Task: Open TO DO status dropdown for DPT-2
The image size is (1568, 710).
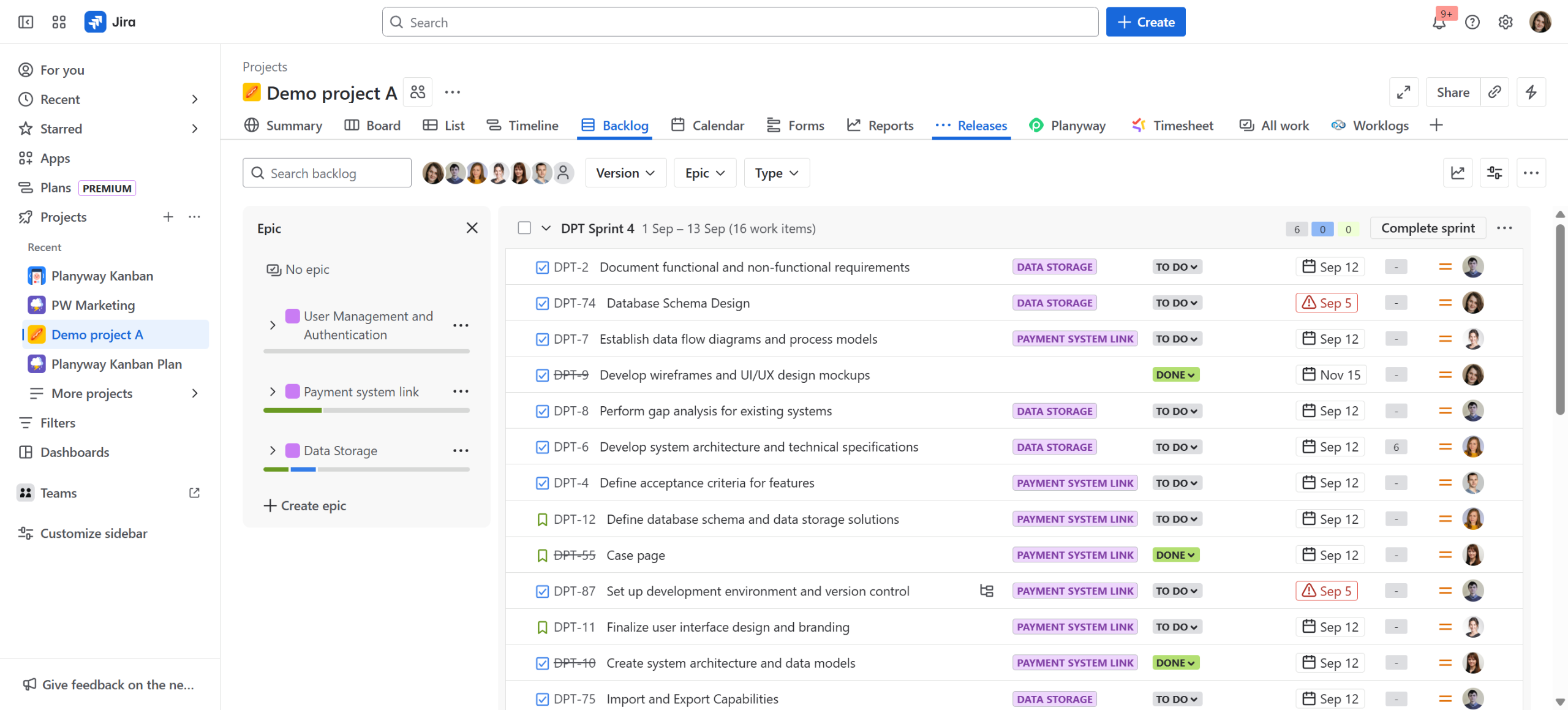Action: pyautogui.click(x=1176, y=267)
